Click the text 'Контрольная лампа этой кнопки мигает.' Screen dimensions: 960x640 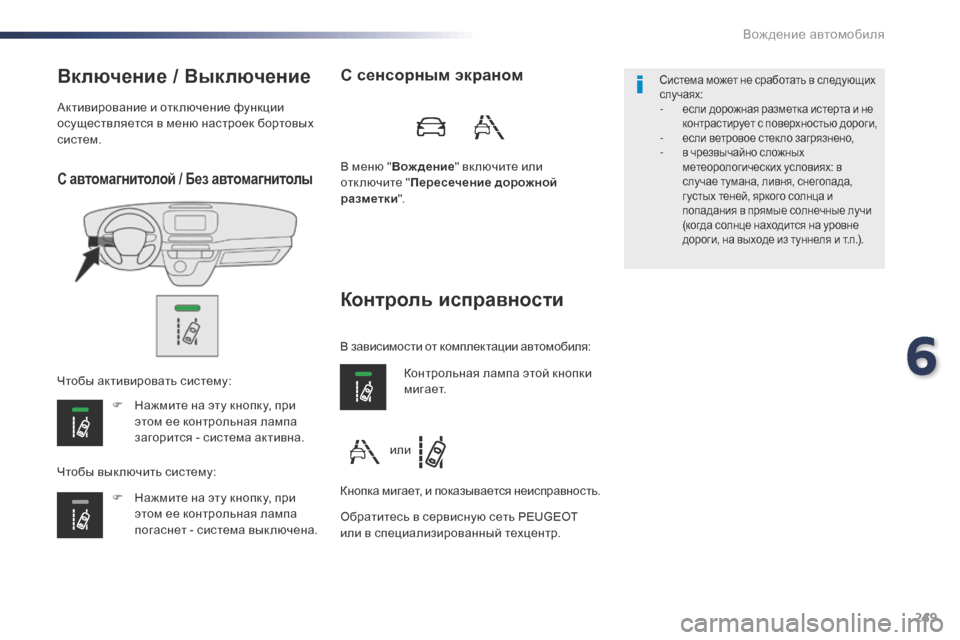pos(498,381)
